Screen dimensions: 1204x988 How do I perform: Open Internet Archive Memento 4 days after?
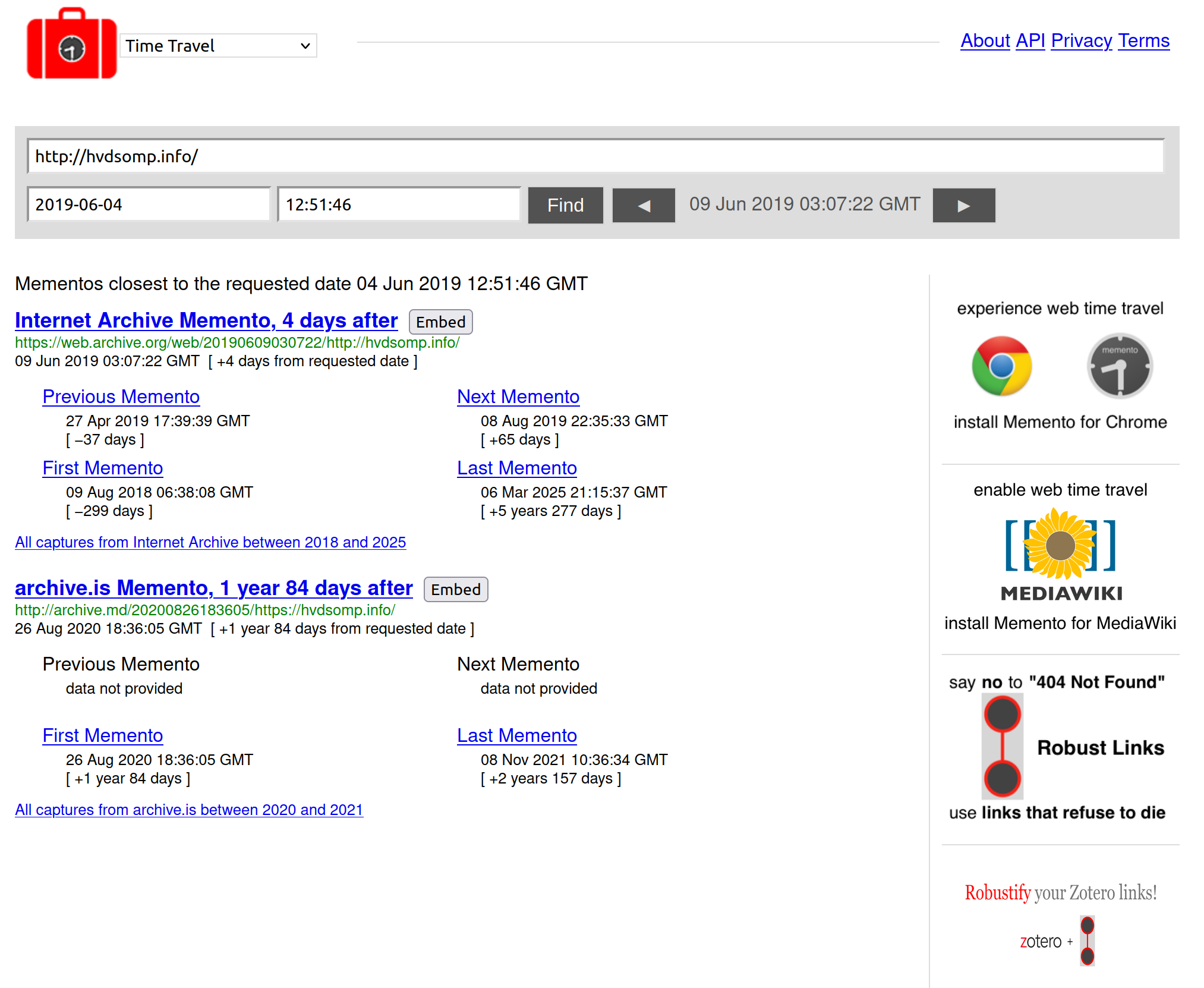(x=206, y=320)
